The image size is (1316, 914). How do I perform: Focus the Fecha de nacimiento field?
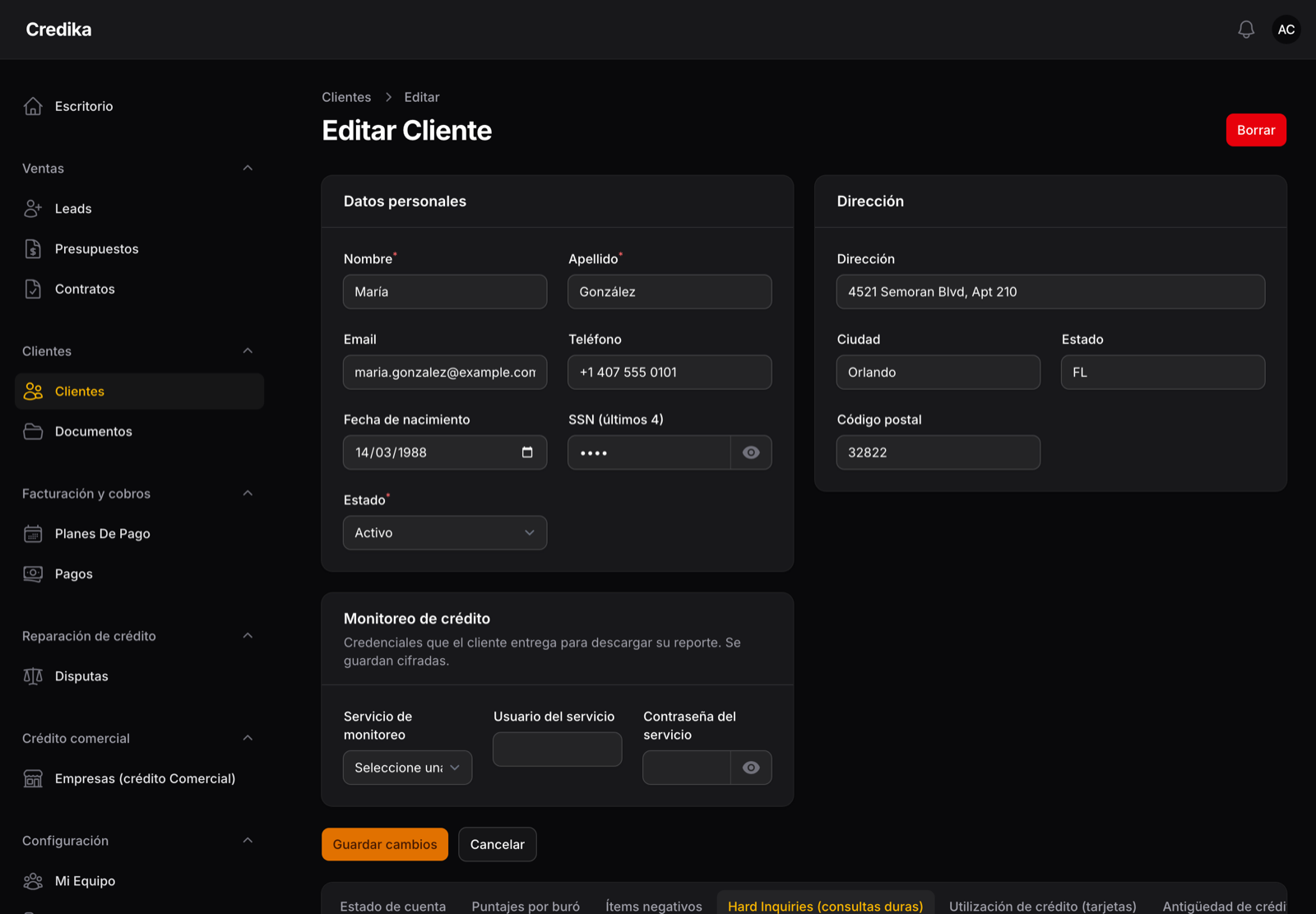[x=445, y=452]
